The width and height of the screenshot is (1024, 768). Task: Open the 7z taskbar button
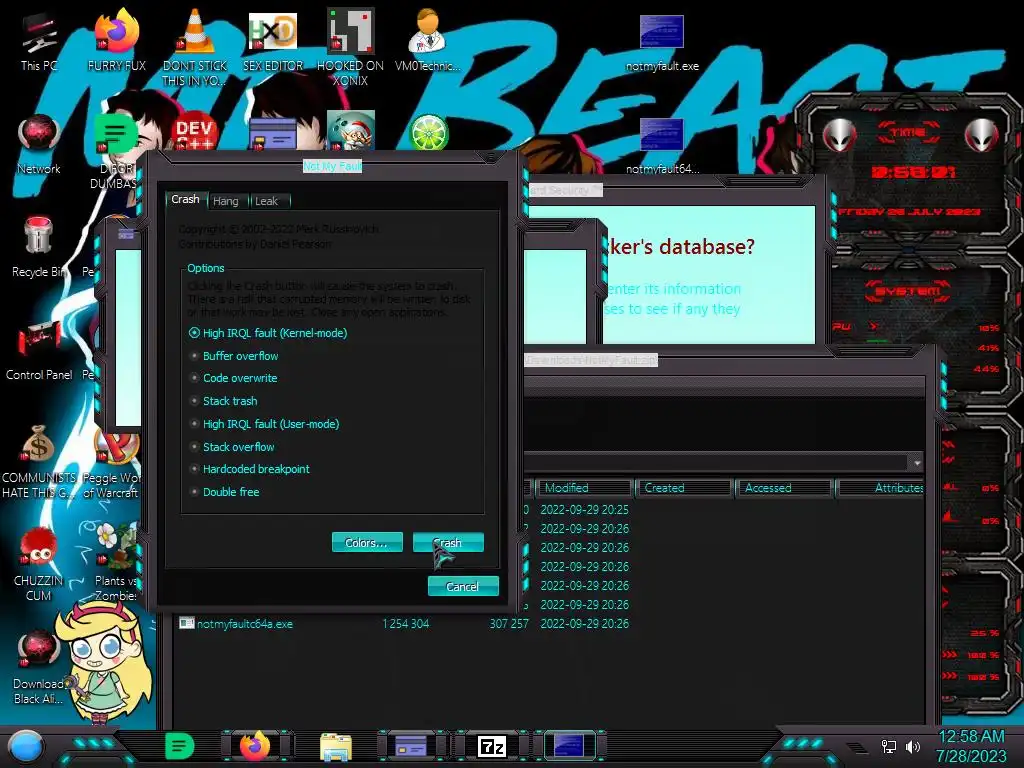[x=492, y=746]
